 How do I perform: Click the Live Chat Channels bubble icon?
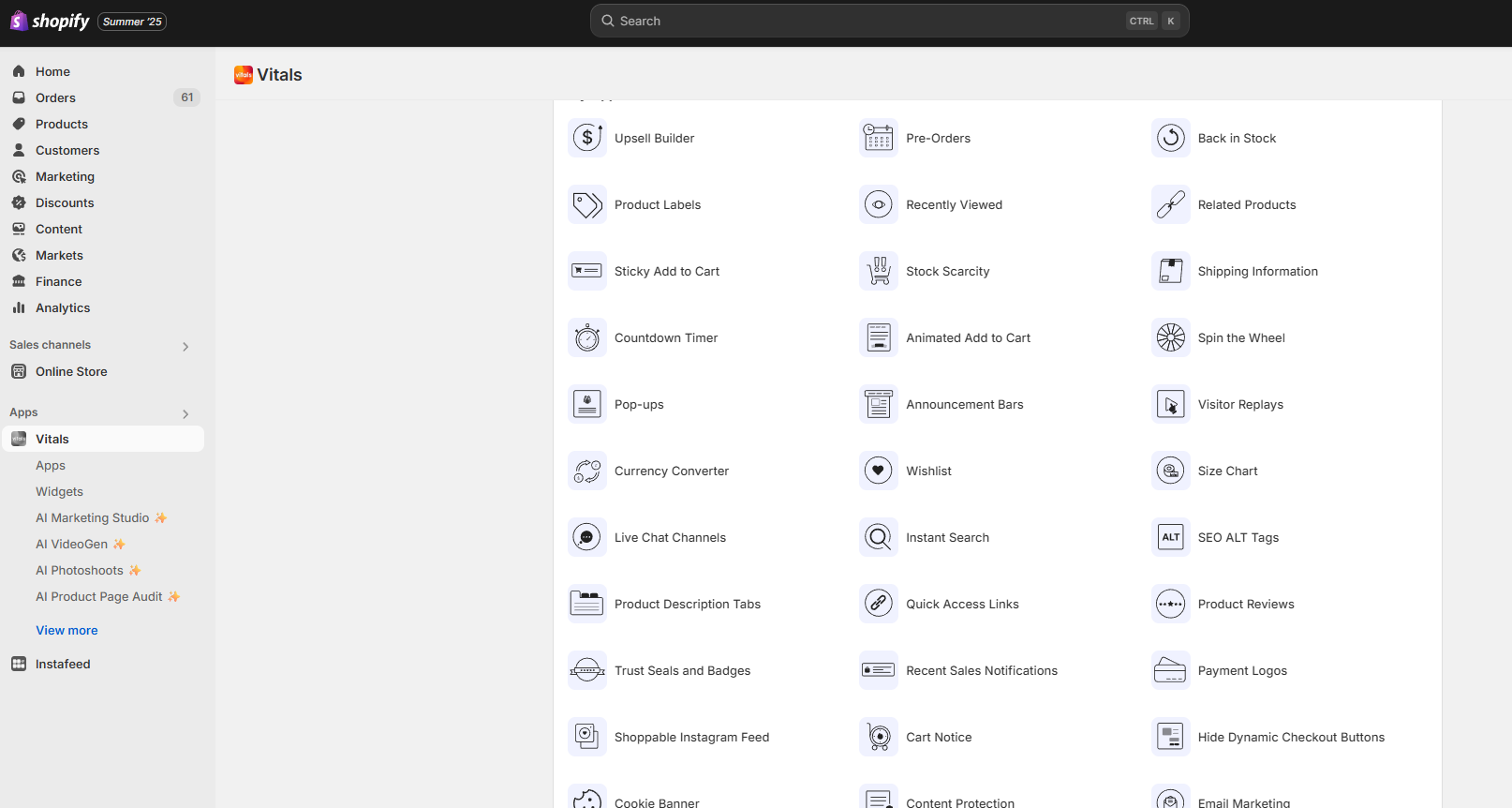[587, 537]
